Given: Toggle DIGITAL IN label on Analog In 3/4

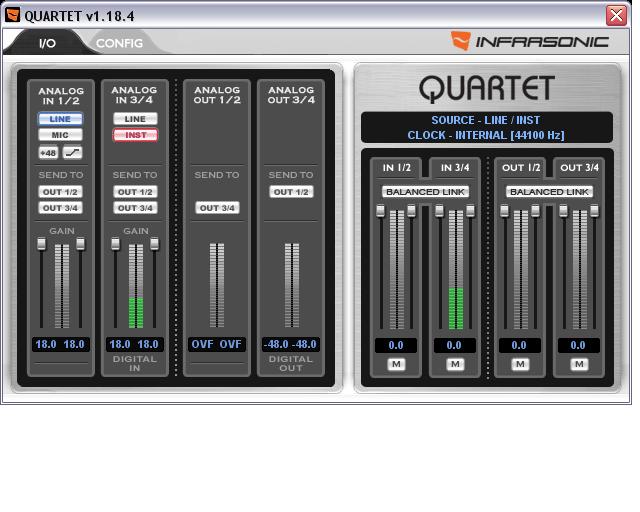Looking at the screenshot, I should pos(135,363).
